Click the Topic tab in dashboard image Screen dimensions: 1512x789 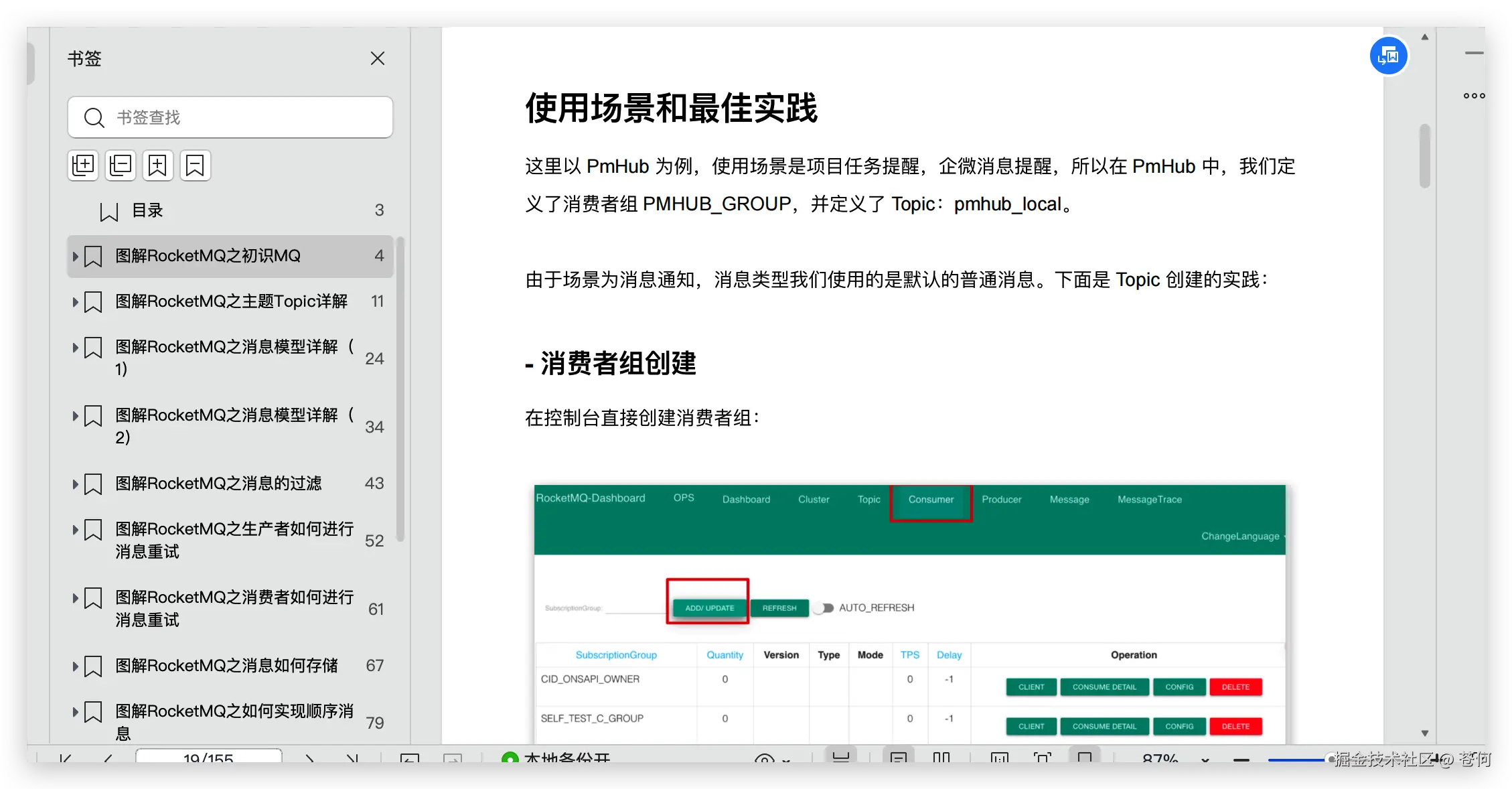[869, 500]
